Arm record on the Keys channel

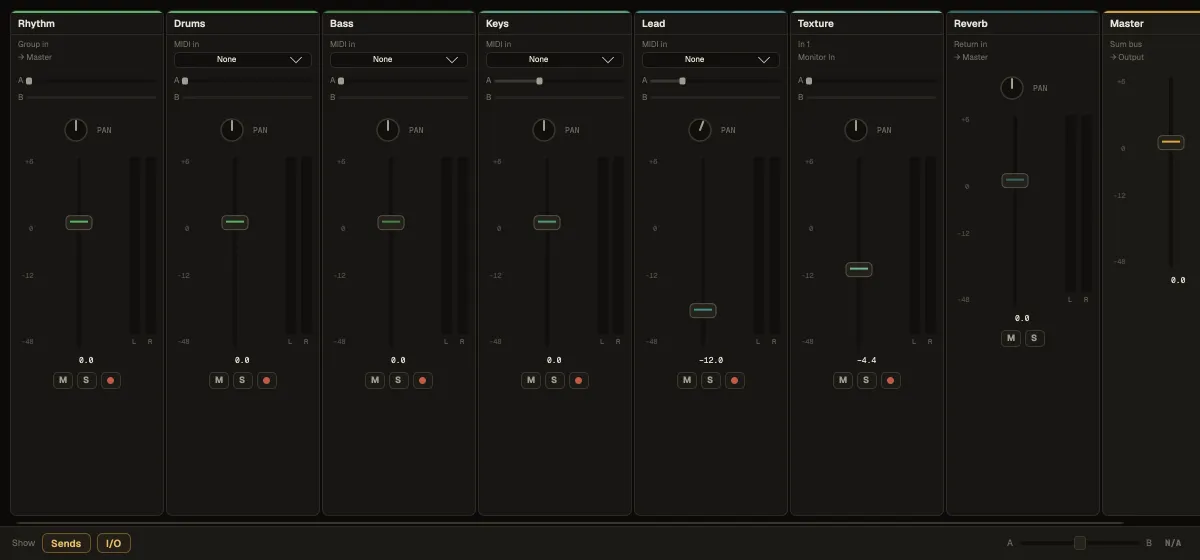click(x=578, y=380)
